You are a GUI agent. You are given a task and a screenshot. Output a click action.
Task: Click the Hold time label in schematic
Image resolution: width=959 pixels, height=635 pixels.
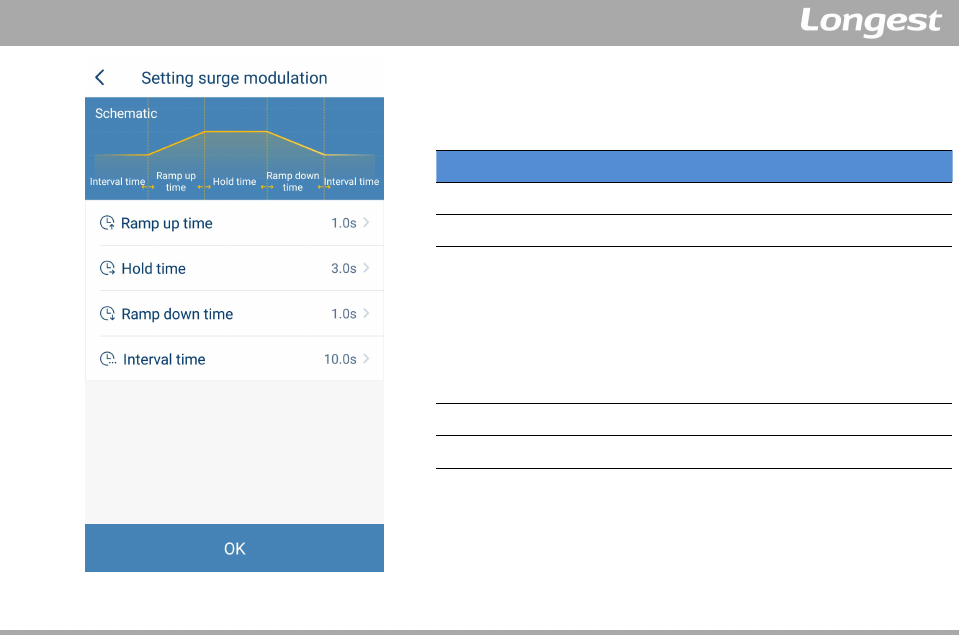point(234,182)
